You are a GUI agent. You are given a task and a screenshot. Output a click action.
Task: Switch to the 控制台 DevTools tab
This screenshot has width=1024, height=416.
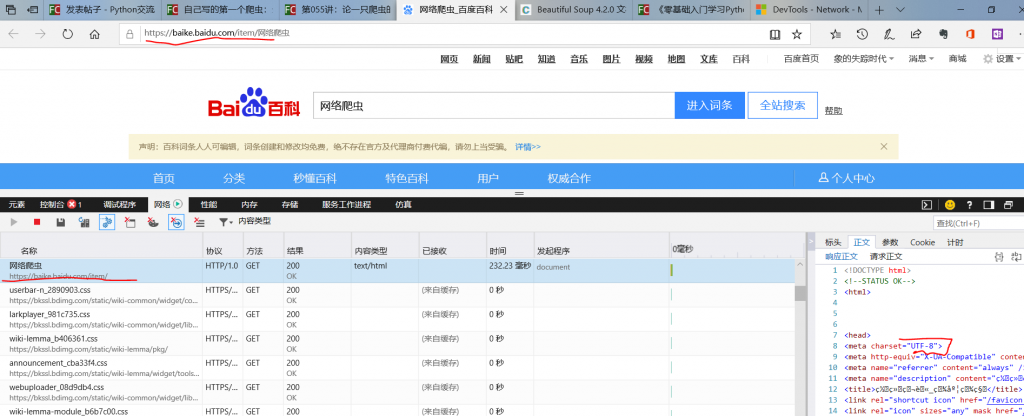[60, 204]
